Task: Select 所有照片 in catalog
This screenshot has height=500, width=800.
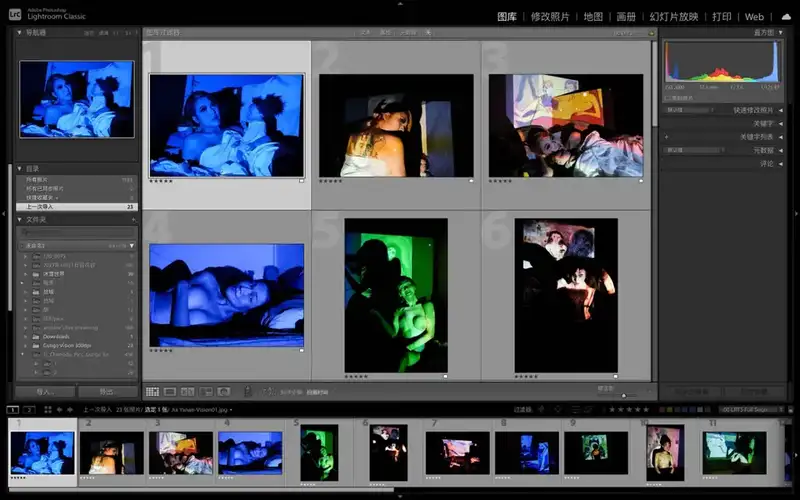Action: pyautogui.click(x=77, y=180)
